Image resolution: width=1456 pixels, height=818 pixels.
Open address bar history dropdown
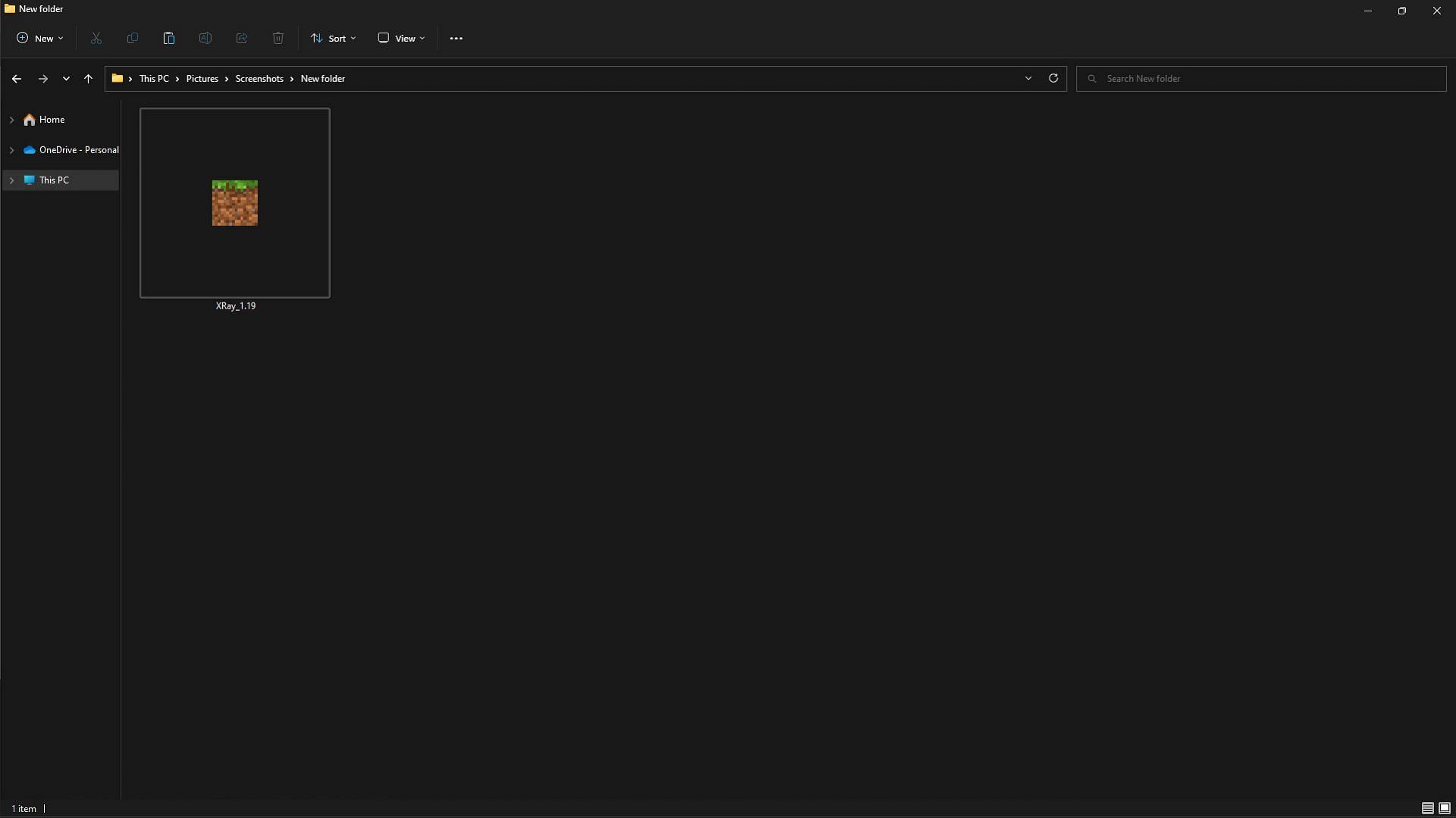[1028, 79]
